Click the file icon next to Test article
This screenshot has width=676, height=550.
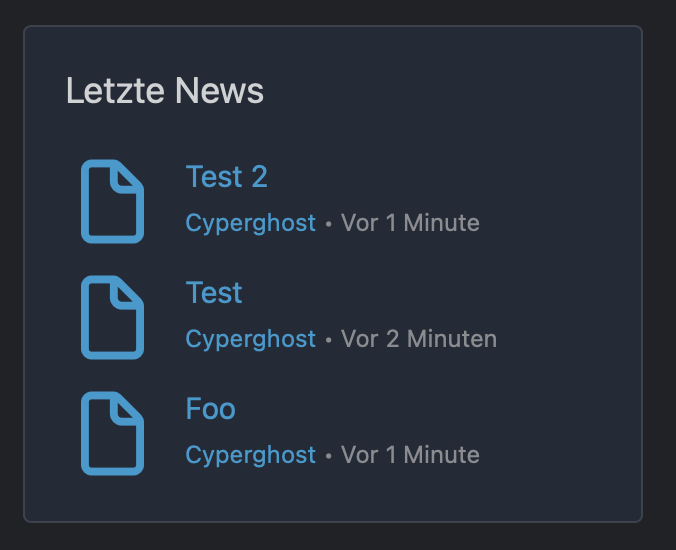pos(113,317)
